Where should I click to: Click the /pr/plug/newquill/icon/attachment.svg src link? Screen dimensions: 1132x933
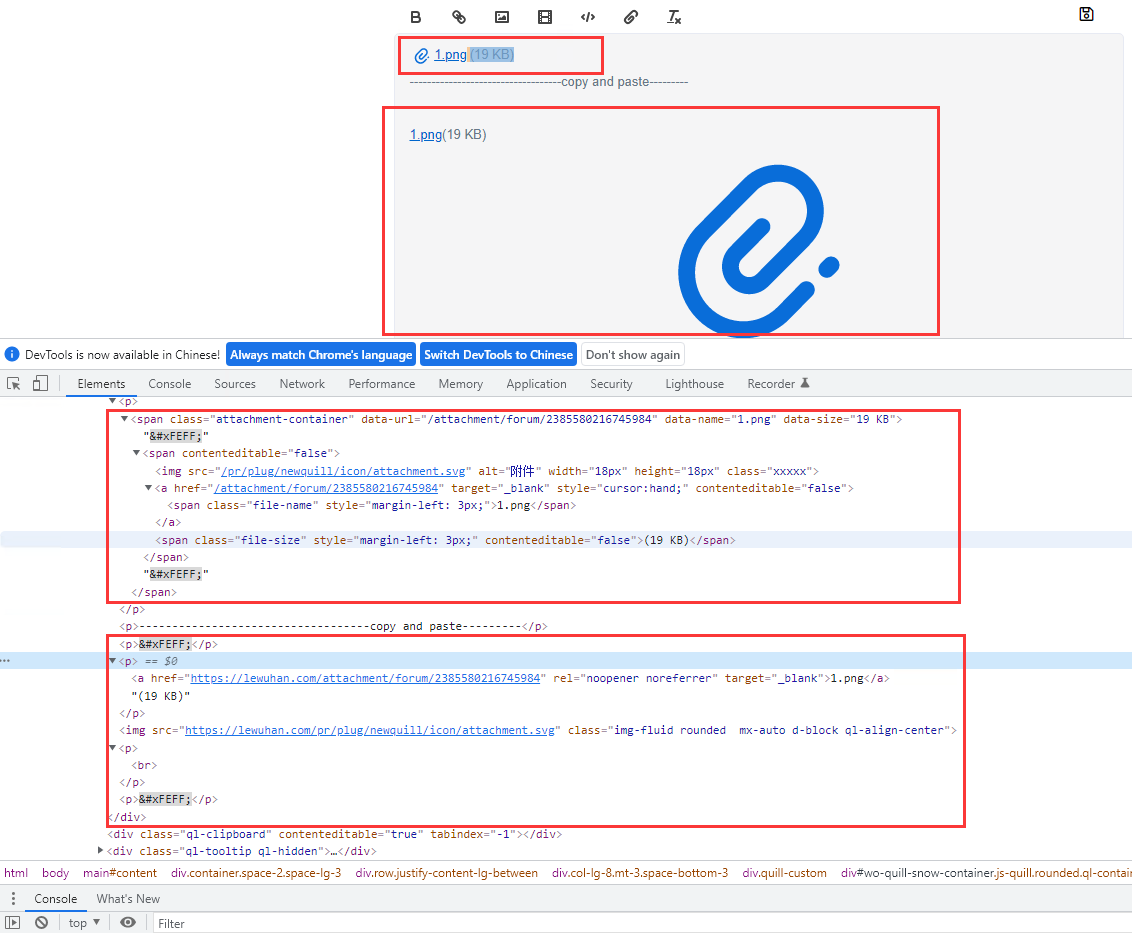coord(343,471)
